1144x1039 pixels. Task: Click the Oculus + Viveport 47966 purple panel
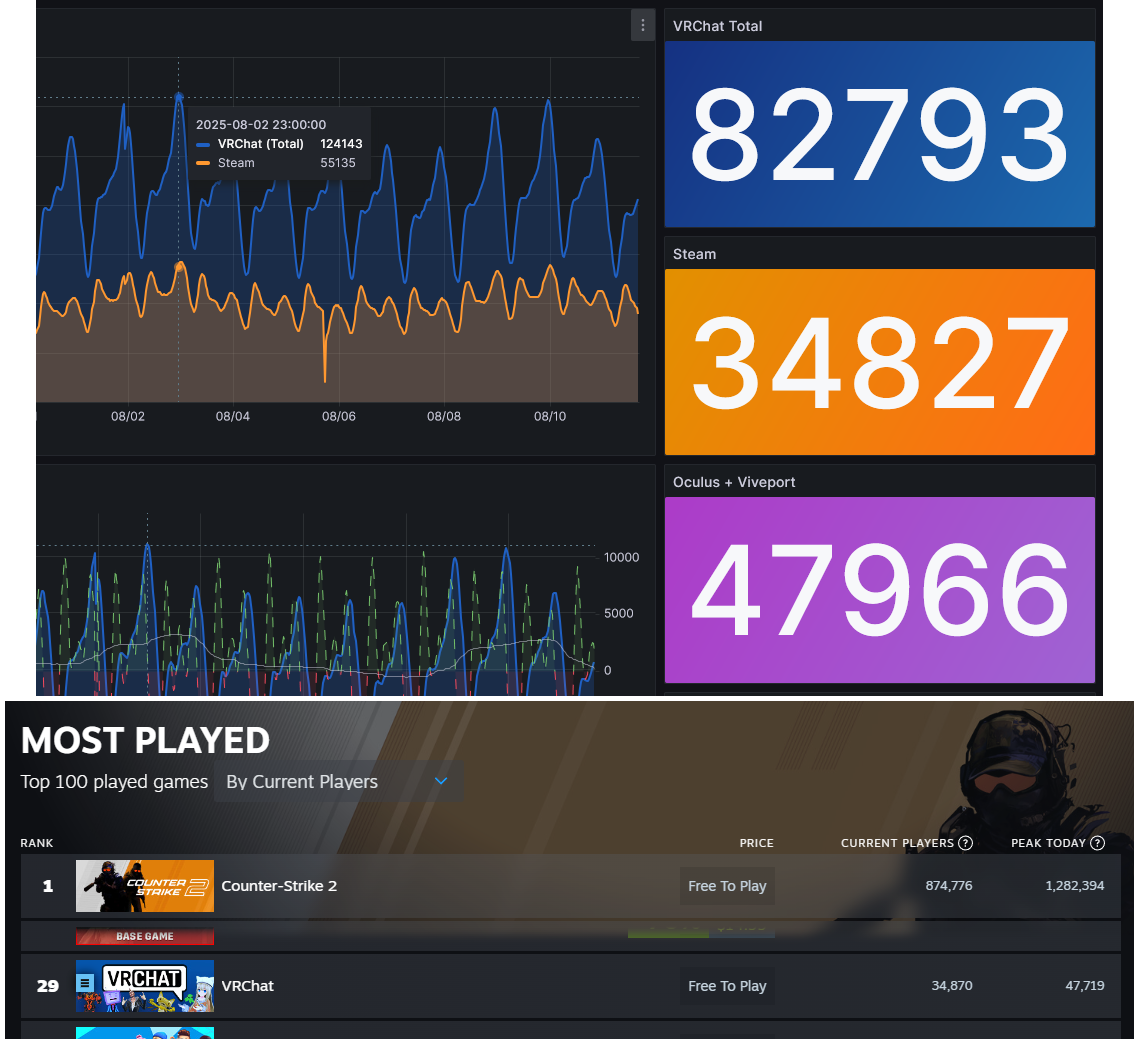point(880,590)
